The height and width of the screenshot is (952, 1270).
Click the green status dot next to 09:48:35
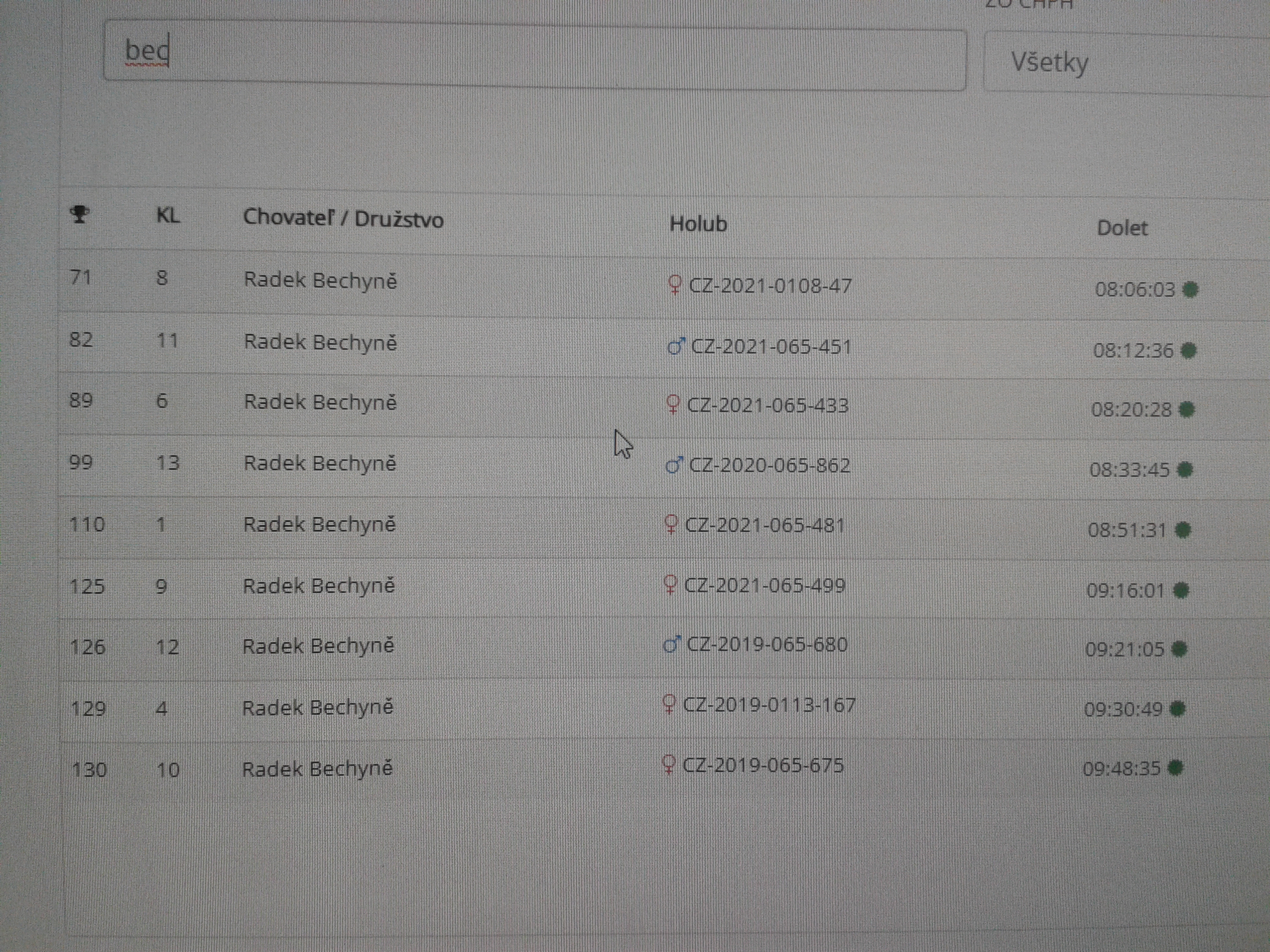click(x=1175, y=768)
